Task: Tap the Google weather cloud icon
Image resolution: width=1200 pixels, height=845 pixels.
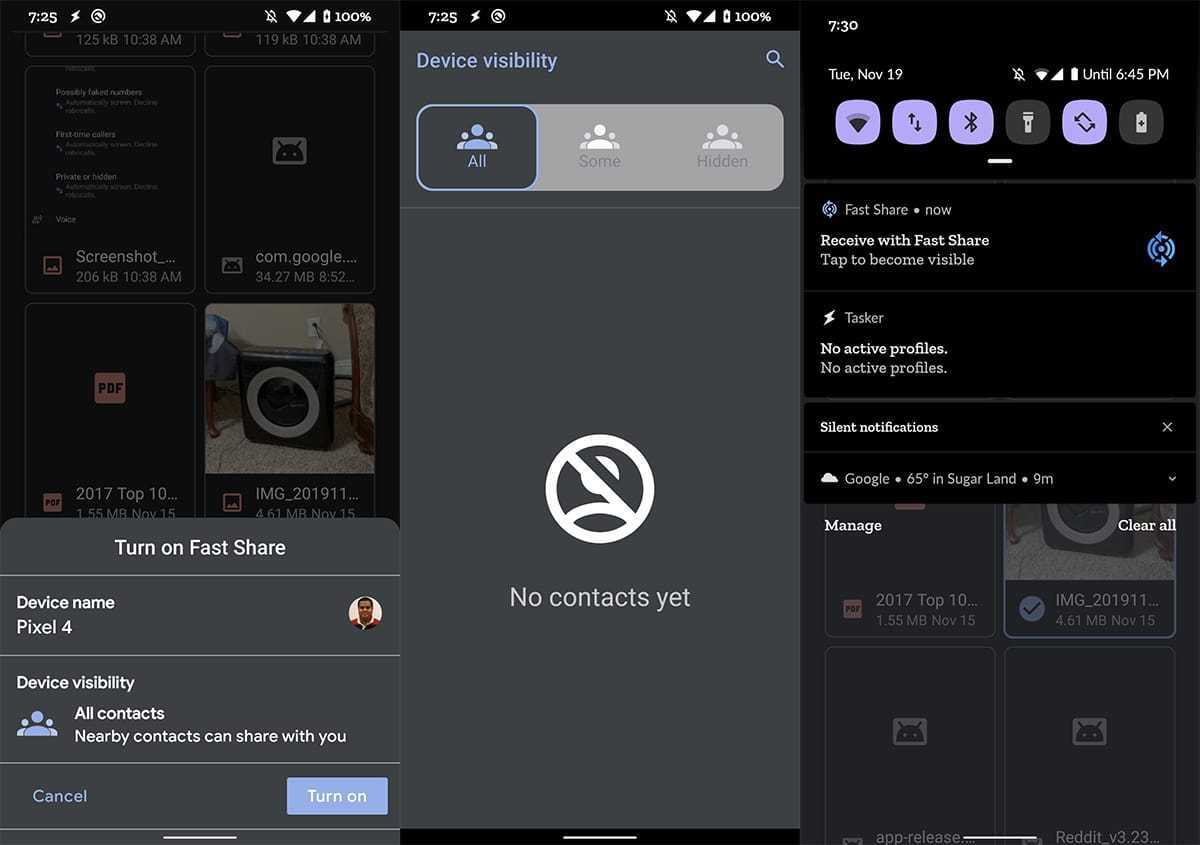Action: (x=829, y=479)
